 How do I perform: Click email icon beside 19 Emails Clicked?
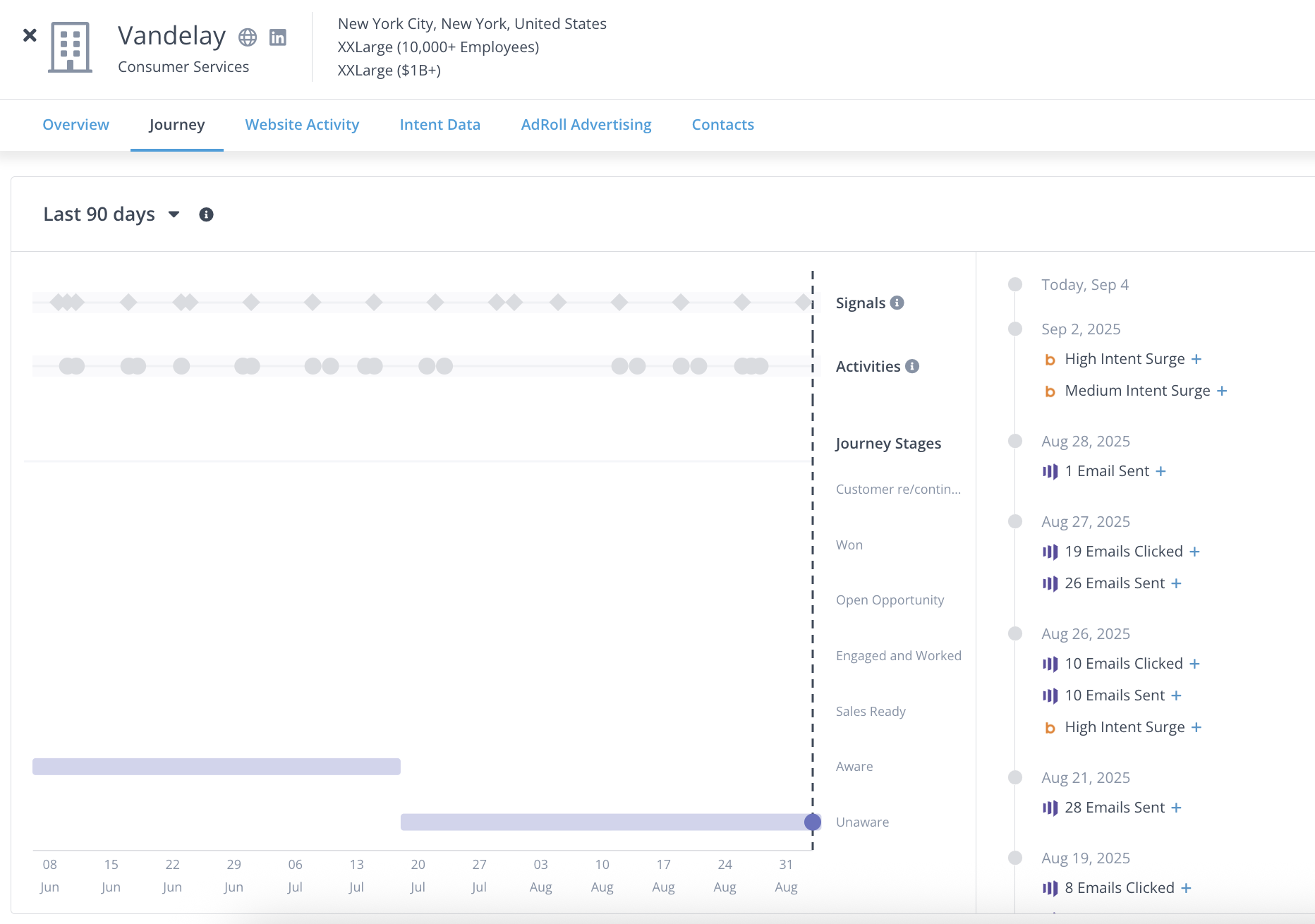[1050, 552]
